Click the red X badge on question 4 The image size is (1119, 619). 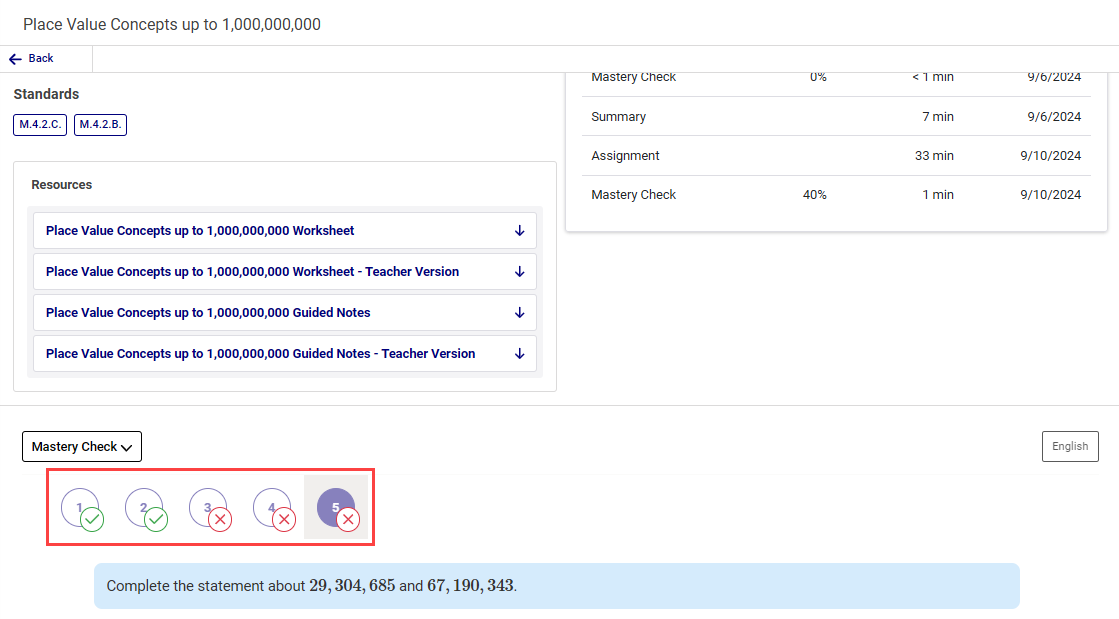pyautogui.click(x=284, y=520)
